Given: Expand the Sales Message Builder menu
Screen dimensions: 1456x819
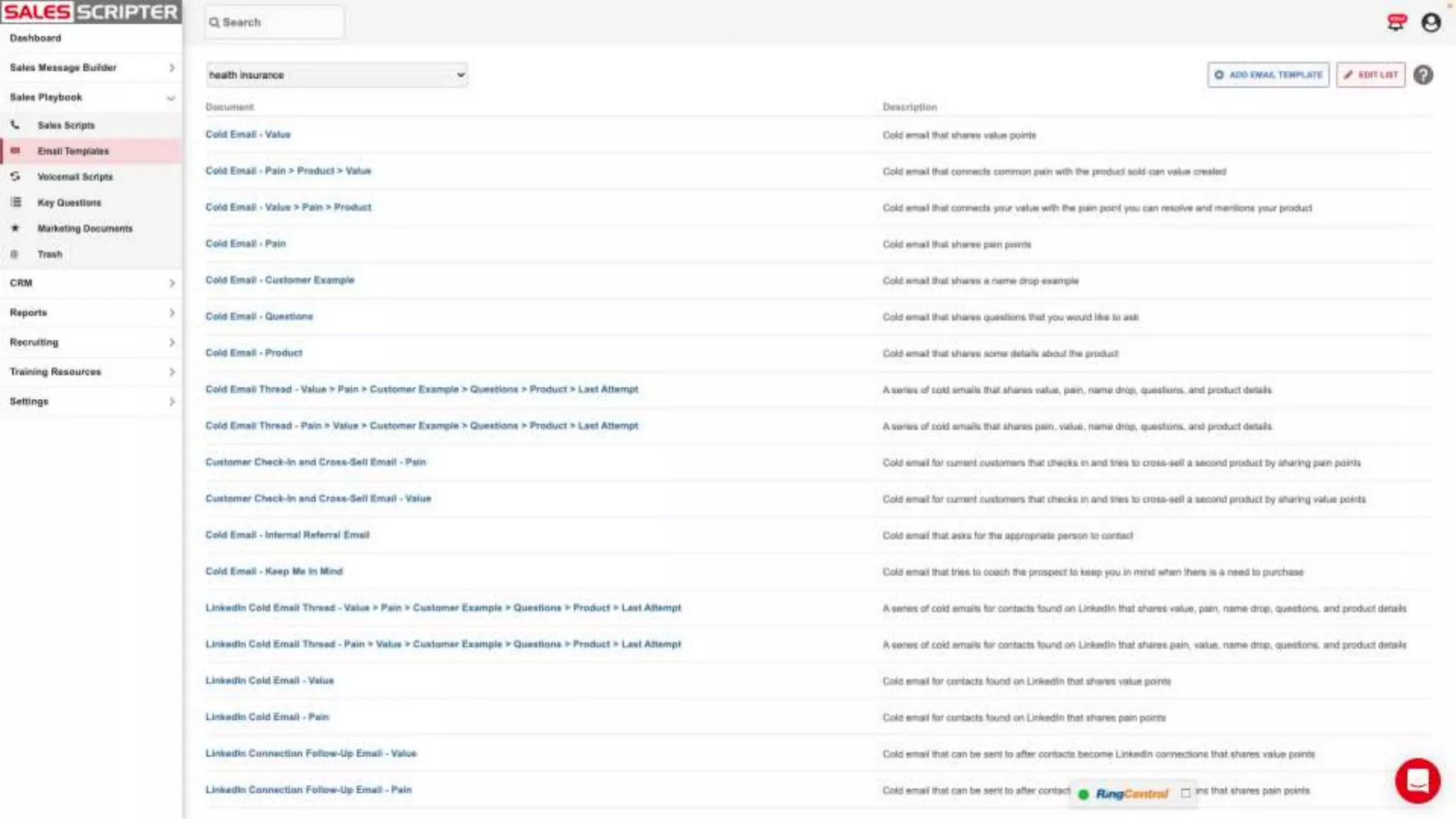Looking at the screenshot, I should coord(91,68).
